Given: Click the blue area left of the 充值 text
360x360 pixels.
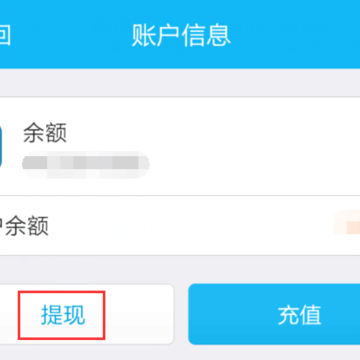Looking at the screenshot, I should (233, 314).
